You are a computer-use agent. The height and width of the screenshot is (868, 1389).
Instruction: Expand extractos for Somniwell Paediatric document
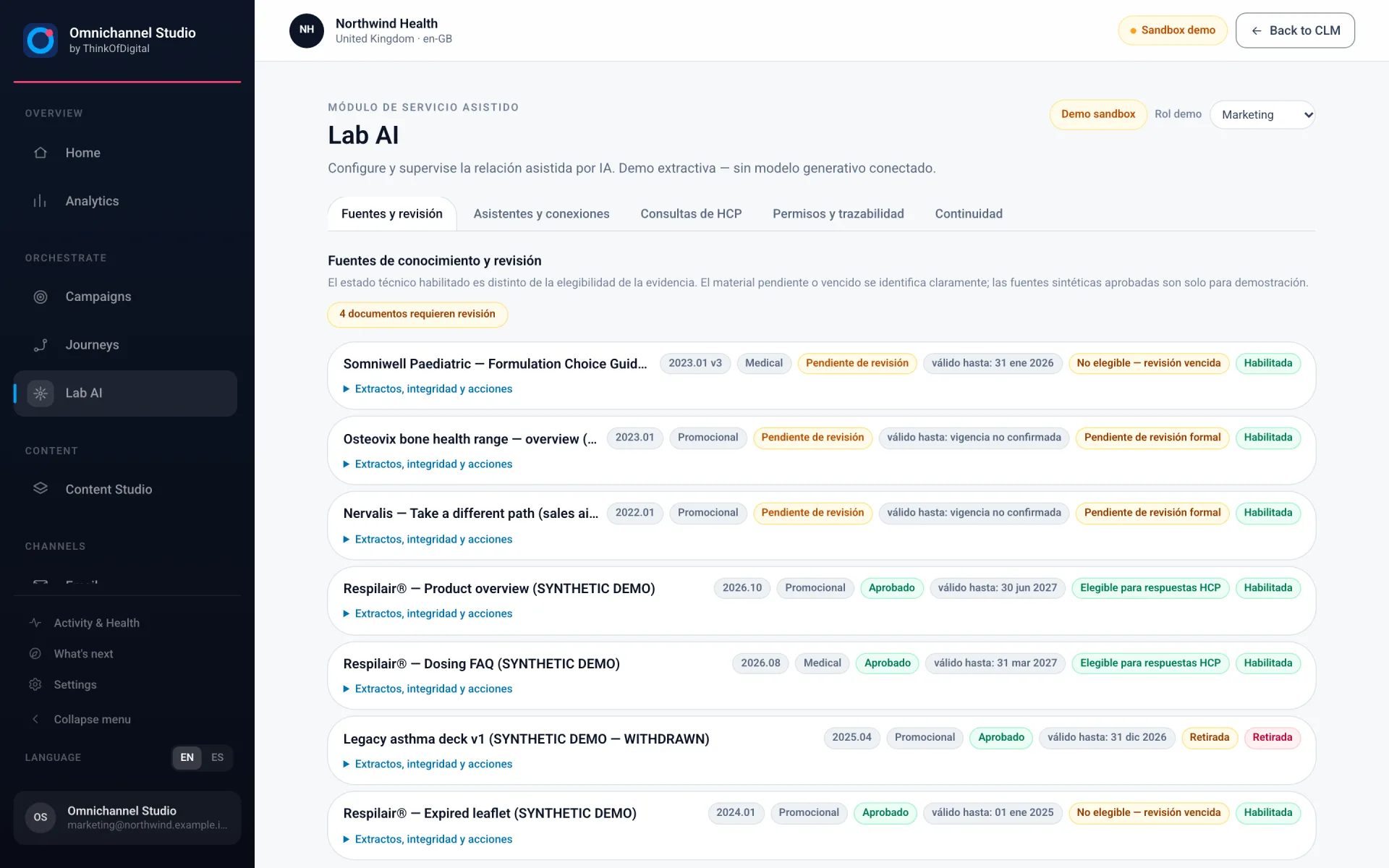pyautogui.click(x=428, y=389)
